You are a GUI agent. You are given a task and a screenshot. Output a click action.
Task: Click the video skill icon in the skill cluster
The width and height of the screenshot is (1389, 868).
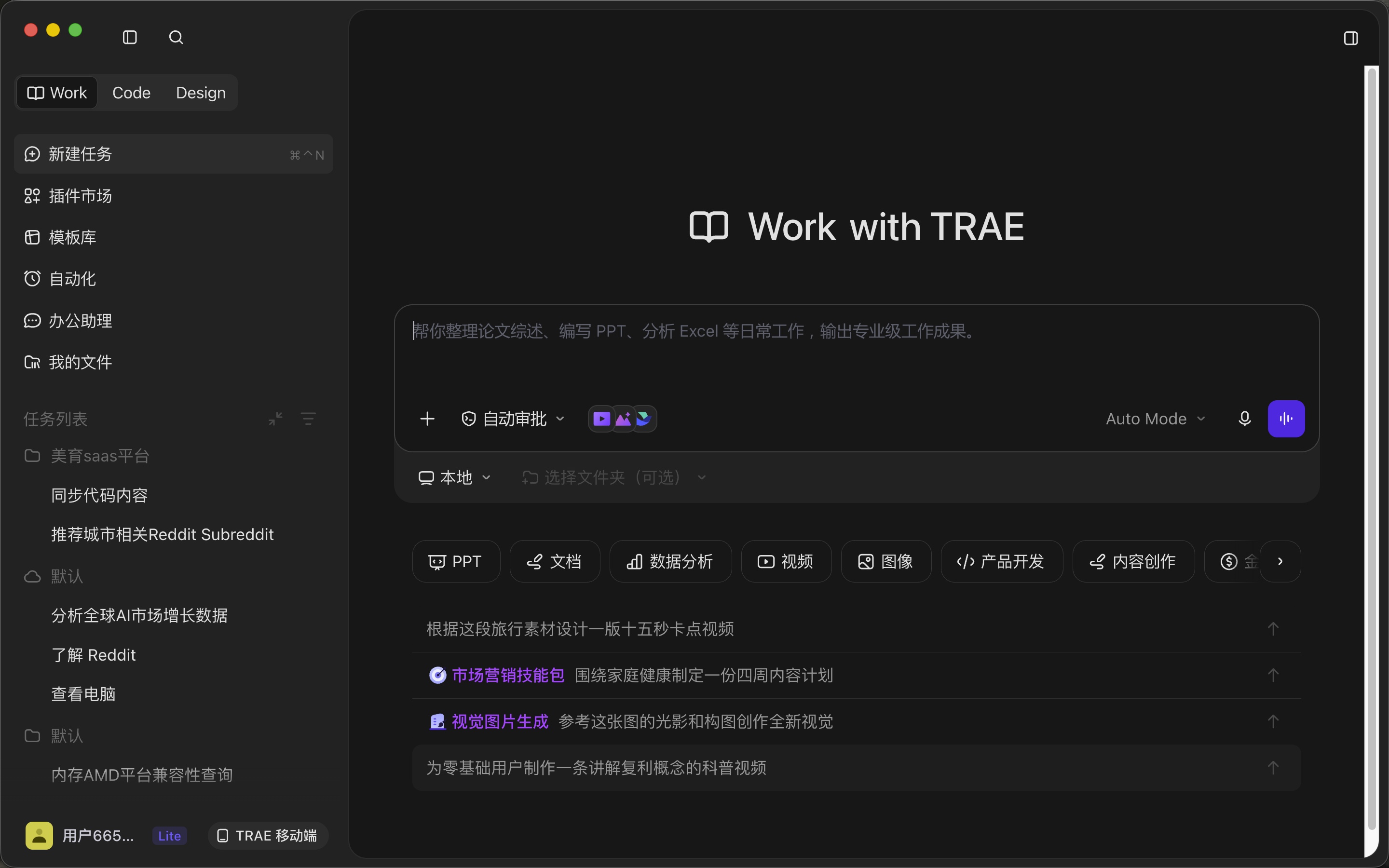pyautogui.click(x=601, y=419)
